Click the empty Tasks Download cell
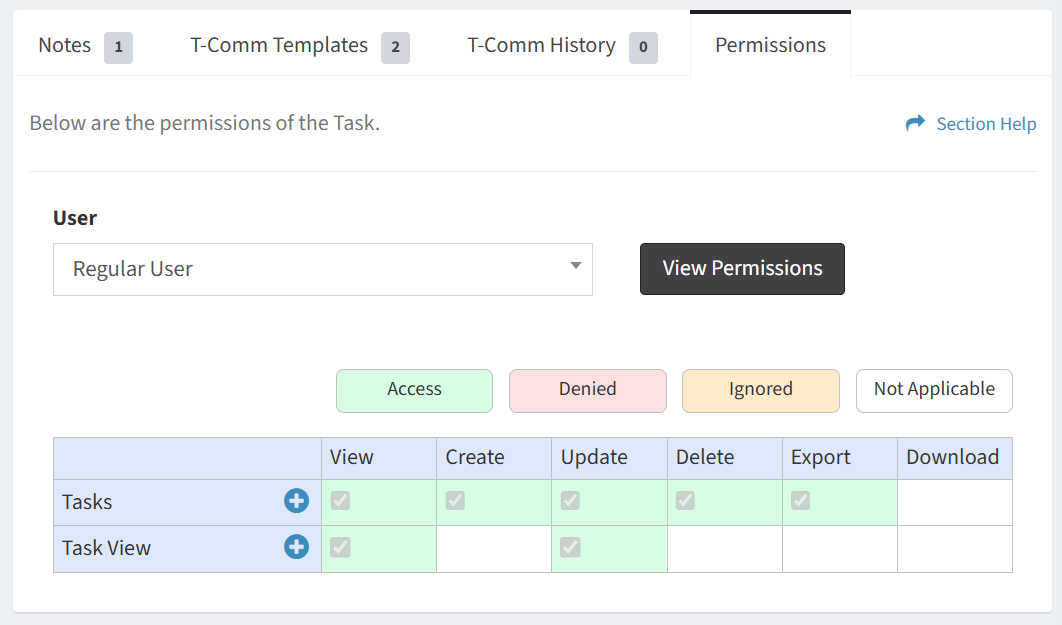Screen dimensions: 1062x625 tap(954, 502)
